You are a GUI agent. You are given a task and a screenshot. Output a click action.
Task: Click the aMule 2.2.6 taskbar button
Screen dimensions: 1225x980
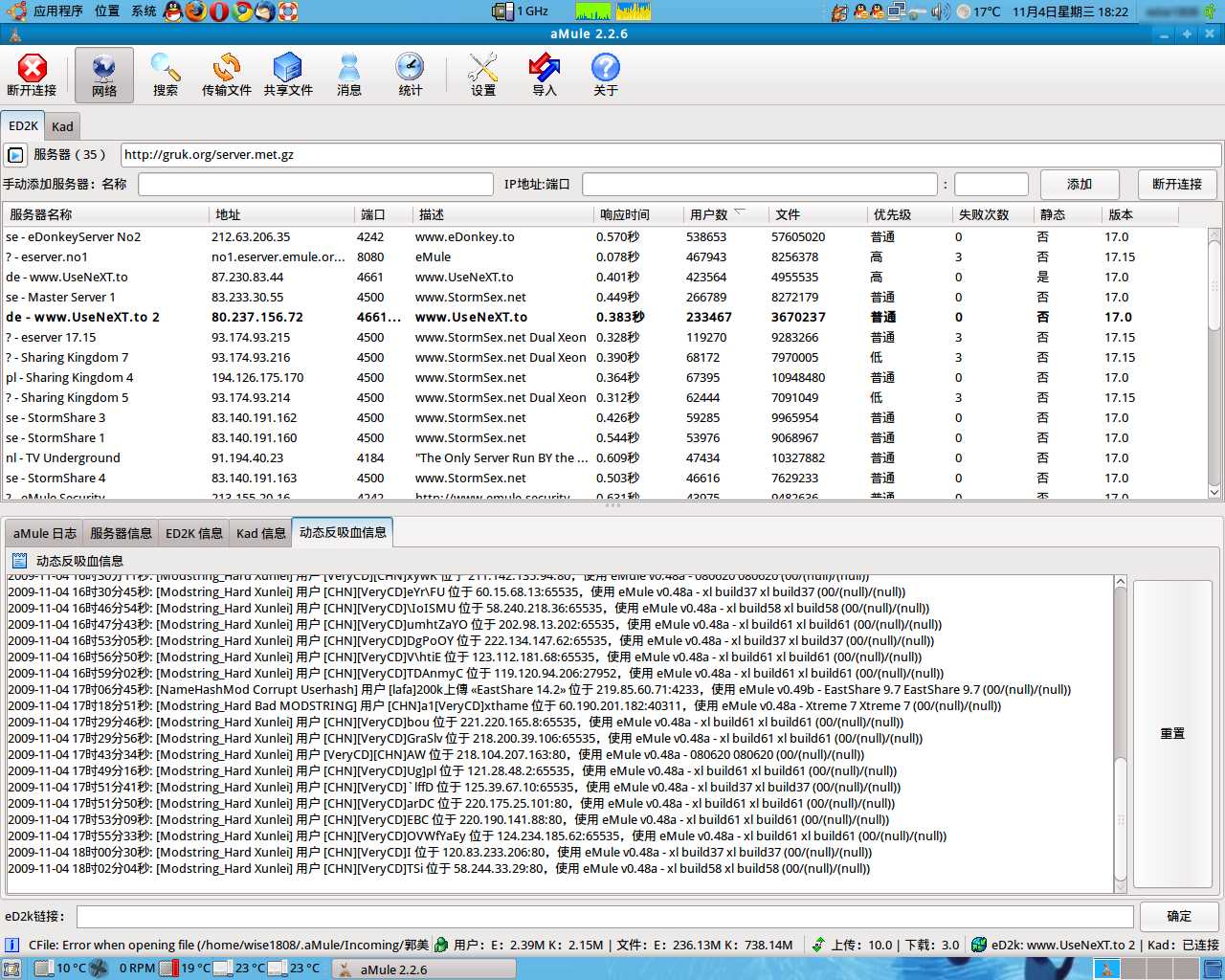click(424, 969)
